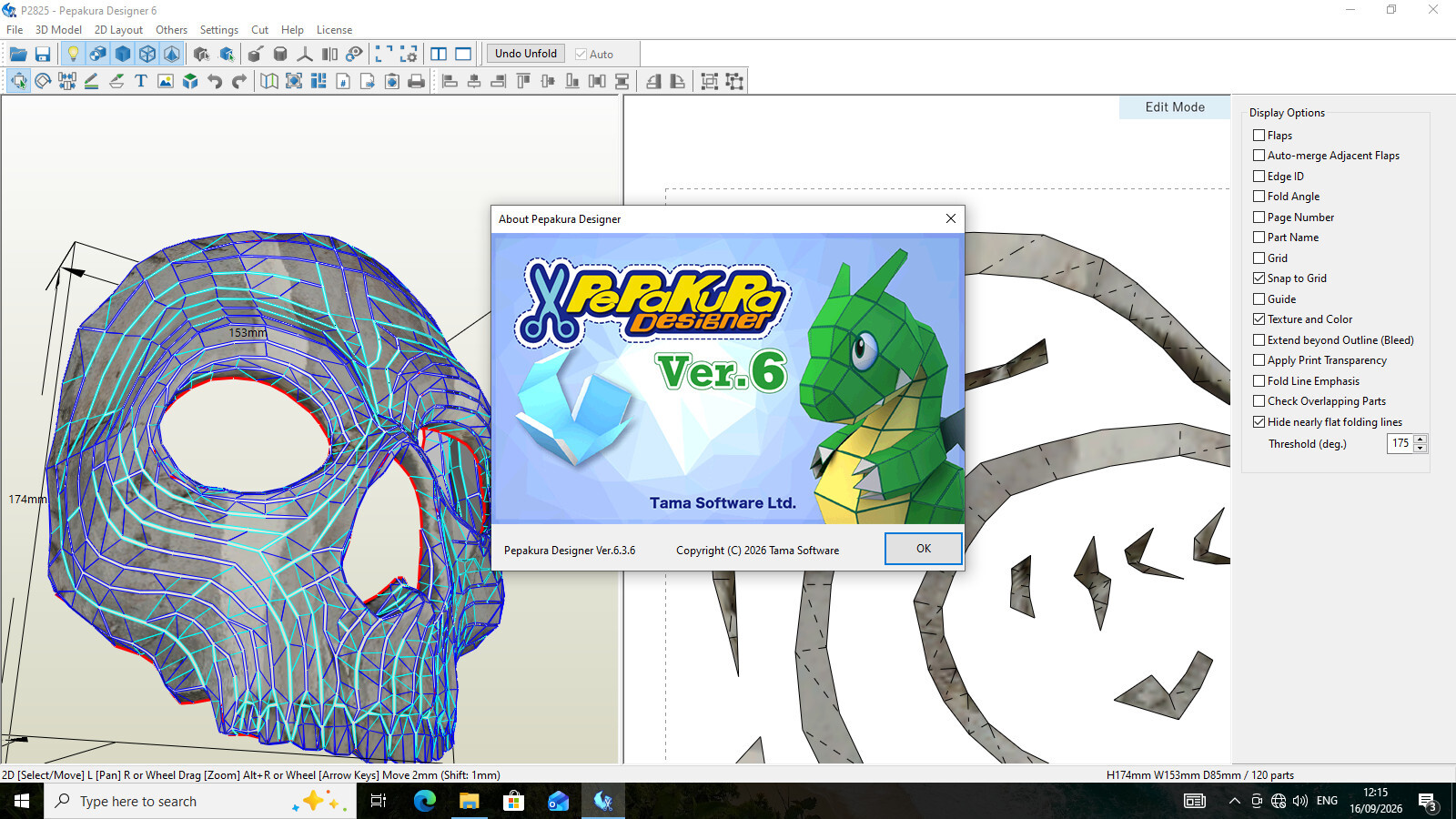Select the Text tool (T) icon
Screen dimensions: 1456x819
pos(141,81)
